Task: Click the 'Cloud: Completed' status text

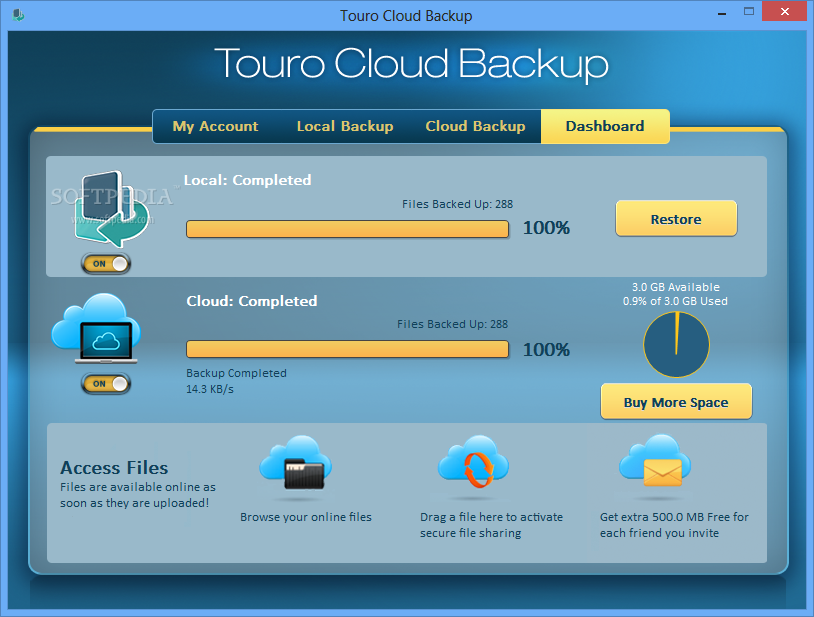Action: 252,301
